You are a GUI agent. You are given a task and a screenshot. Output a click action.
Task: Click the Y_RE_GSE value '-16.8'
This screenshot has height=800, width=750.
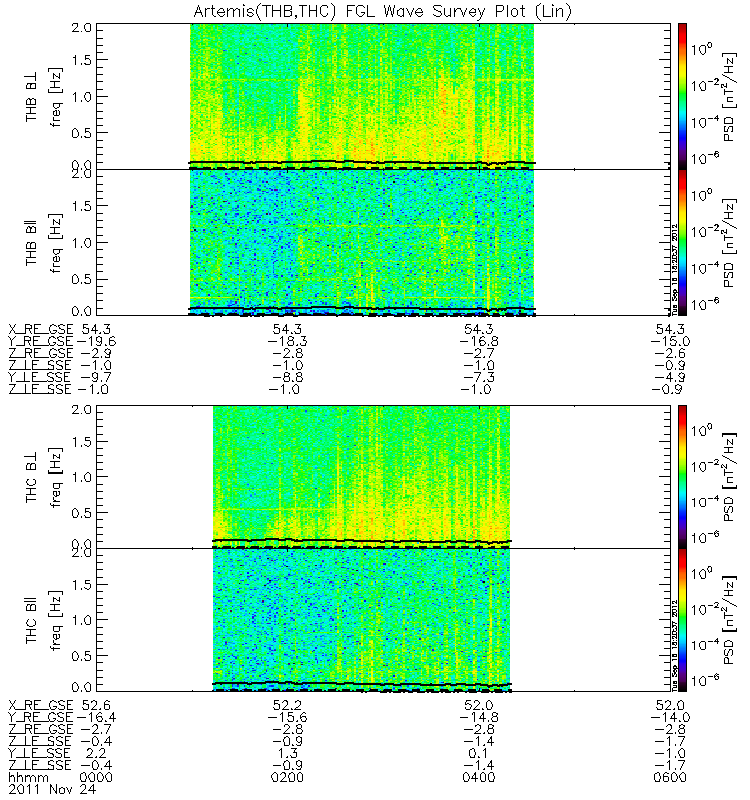478,341
